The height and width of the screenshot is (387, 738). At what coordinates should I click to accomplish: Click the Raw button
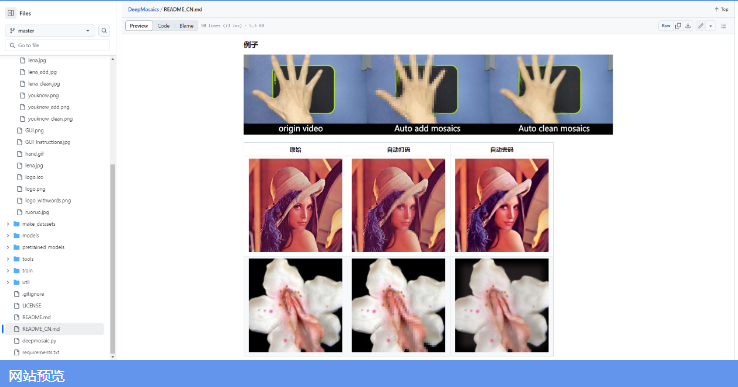(666, 26)
